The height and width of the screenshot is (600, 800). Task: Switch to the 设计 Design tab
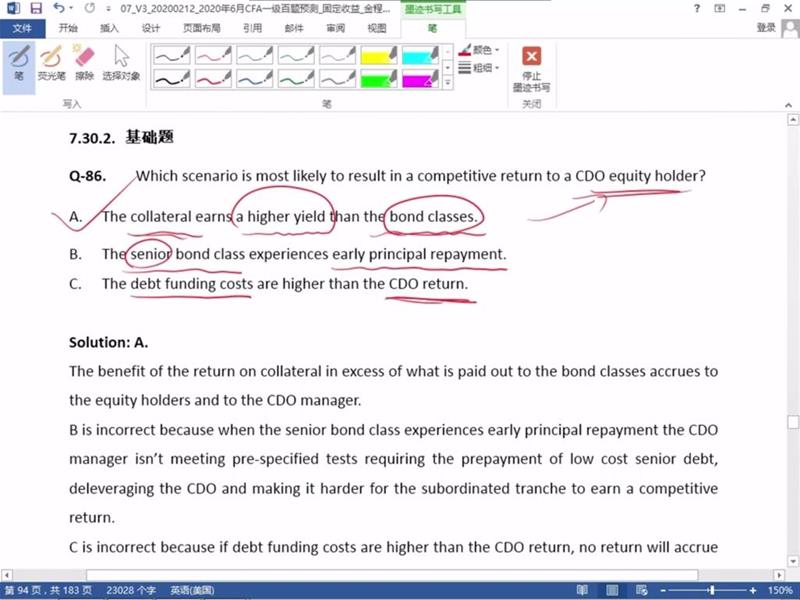click(x=151, y=29)
